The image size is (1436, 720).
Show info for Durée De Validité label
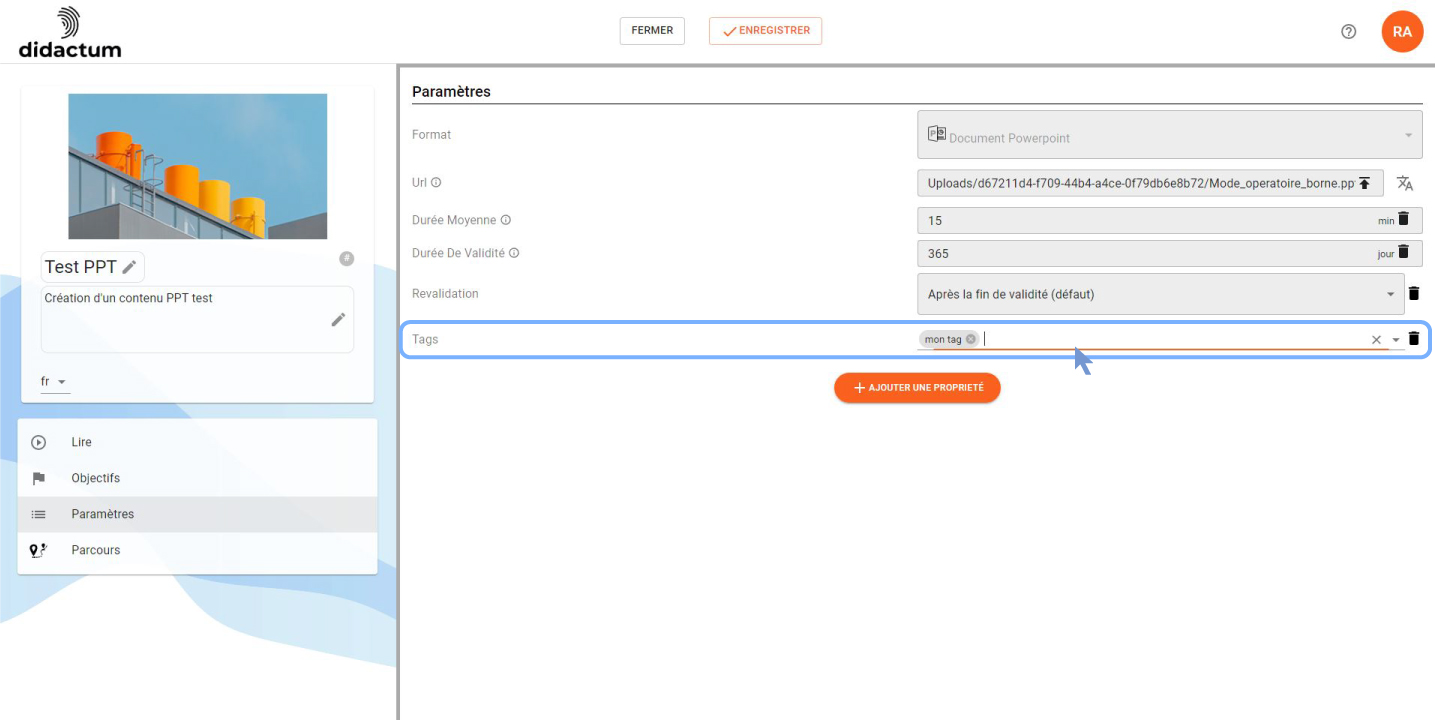point(514,253)
